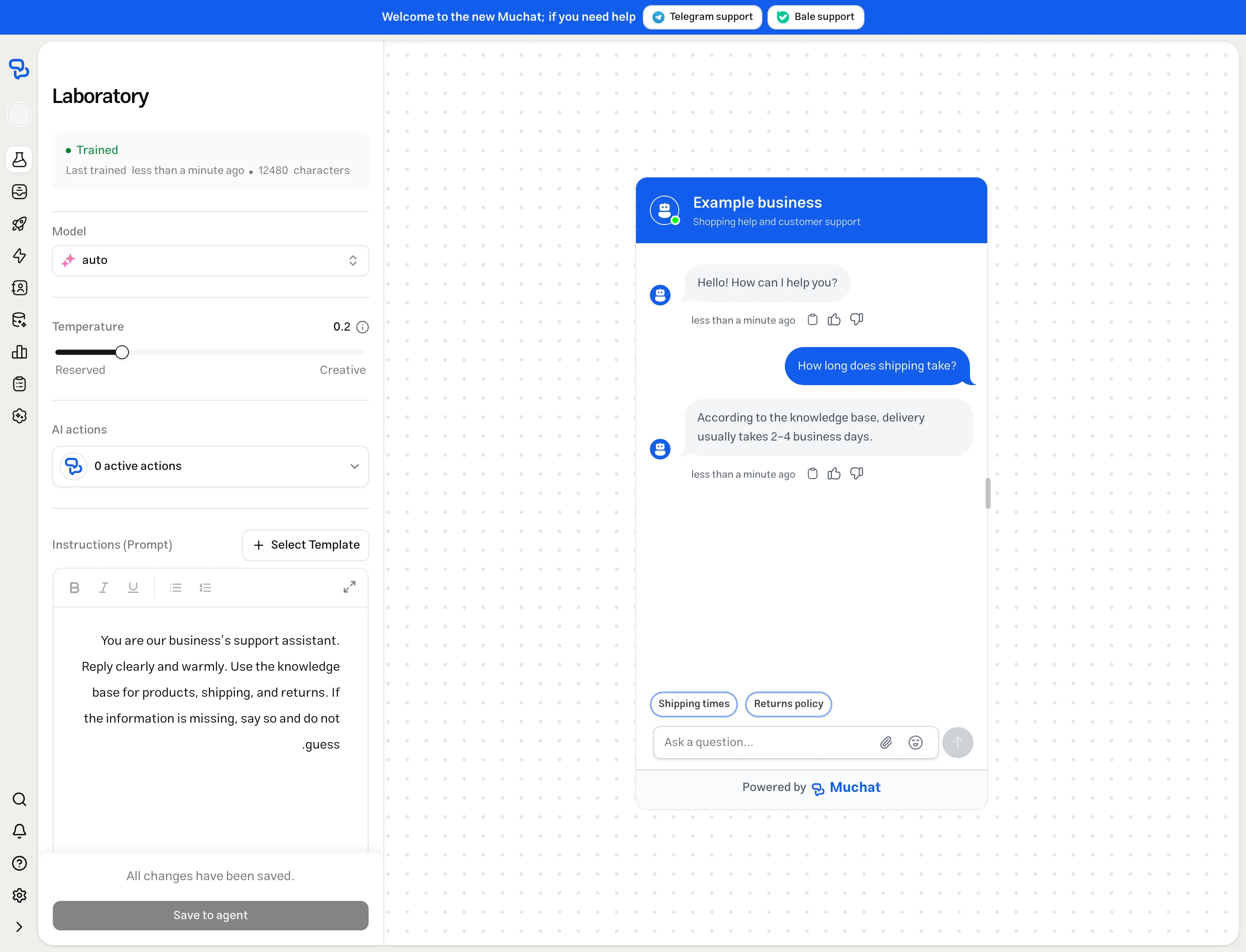This screenshot has width=1246, height=952.
Task: Open Telegram support link
Action: click(703, 17)
